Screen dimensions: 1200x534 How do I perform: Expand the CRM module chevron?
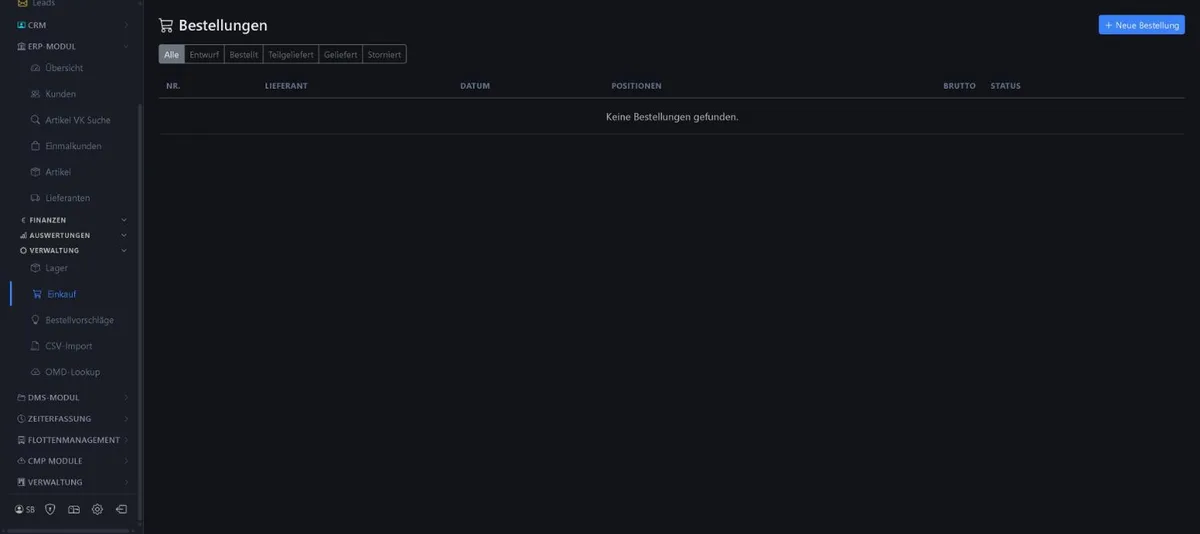pos(126,25)
